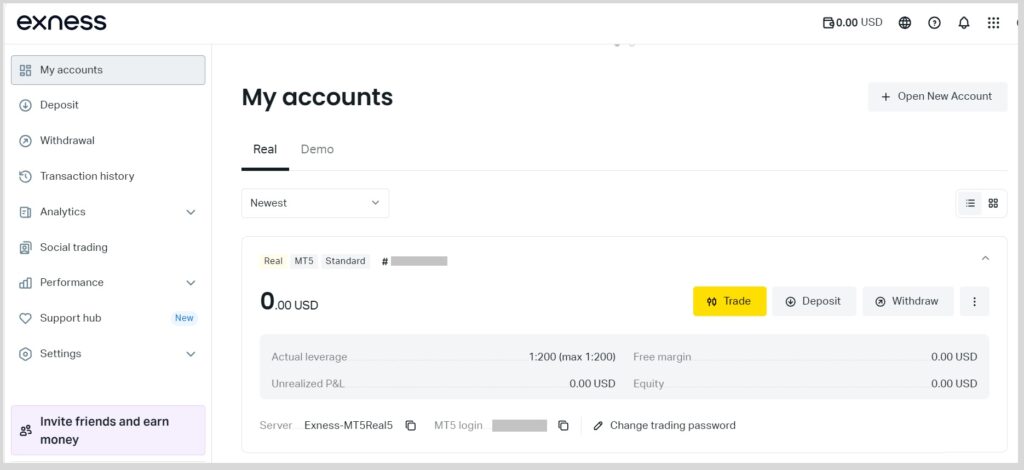Open the notifications bell
Image resolution: width=1024 pixels, height=470 pixels.
(964, 22)
